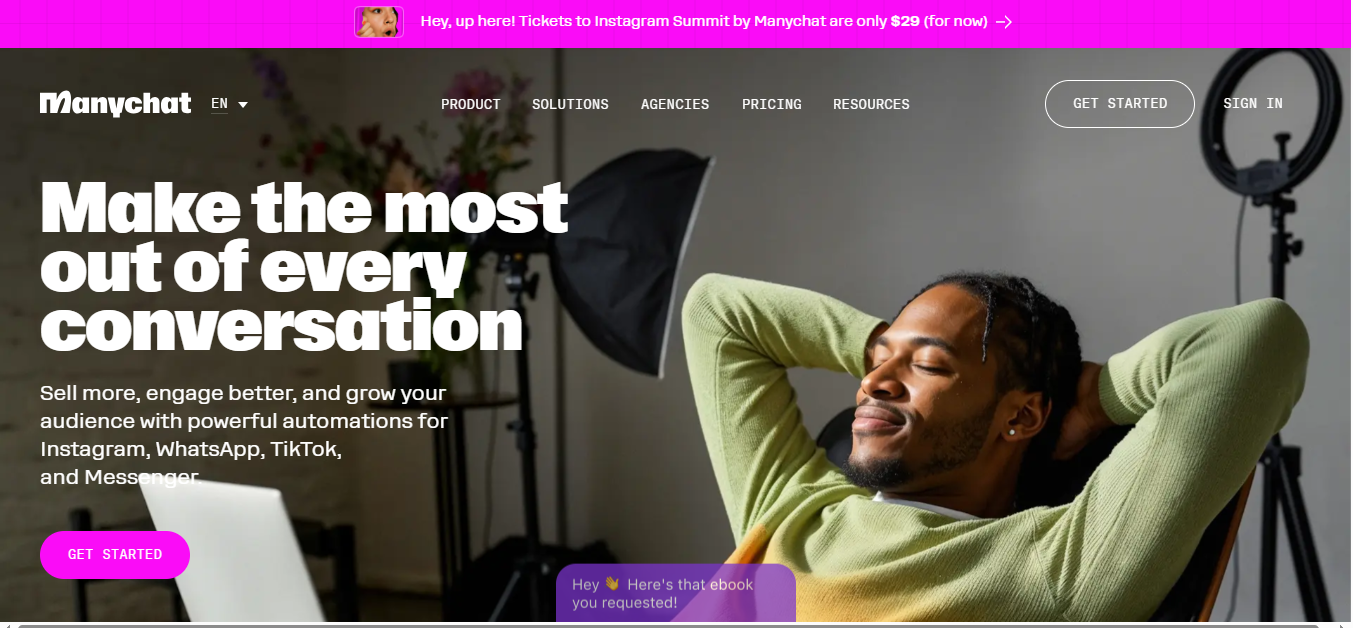Expand the EN language dropdown arrow
1353x628 pixels.
pos(243,104)
